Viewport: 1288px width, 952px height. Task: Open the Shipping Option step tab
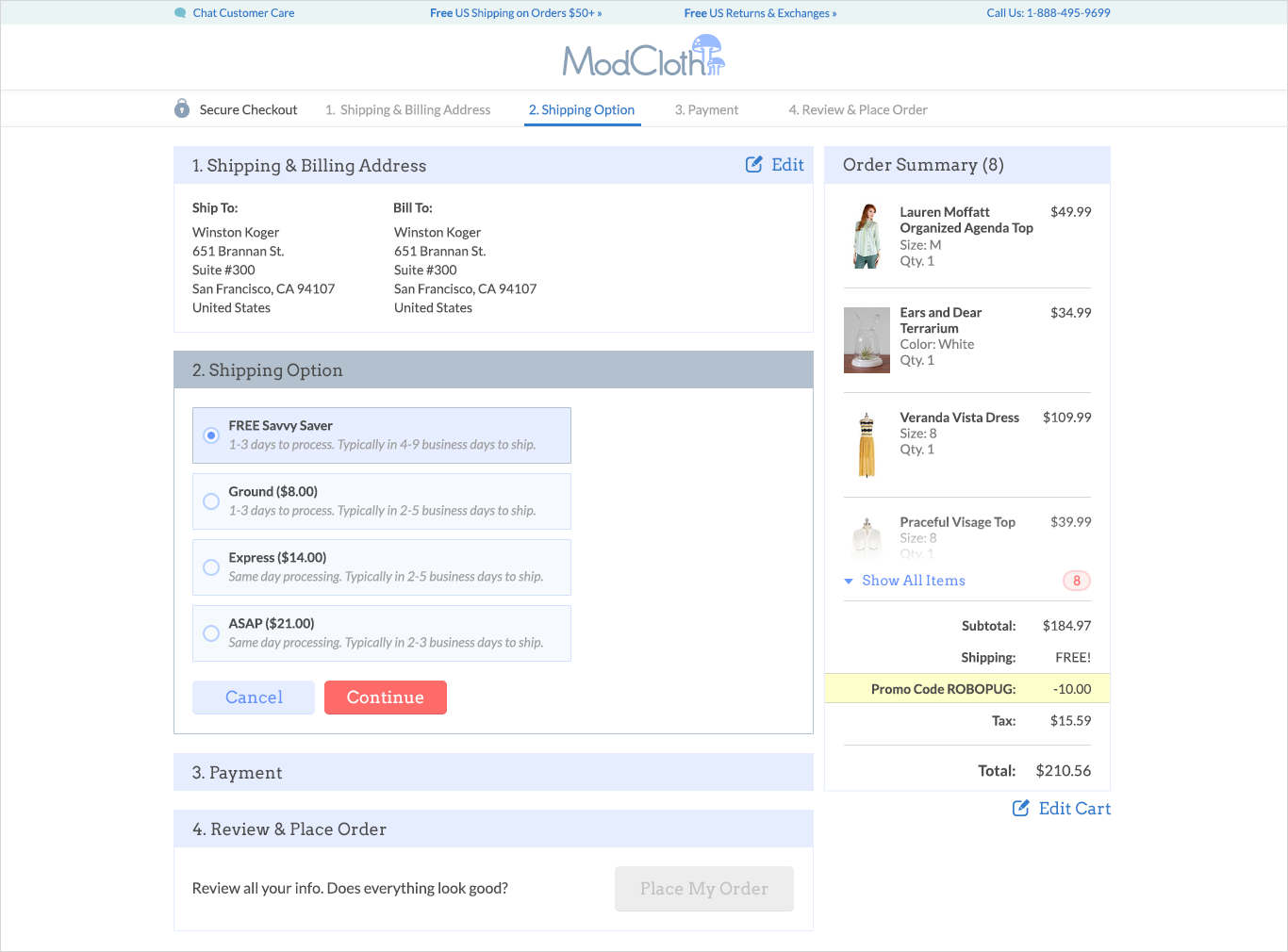click(582, 109)
